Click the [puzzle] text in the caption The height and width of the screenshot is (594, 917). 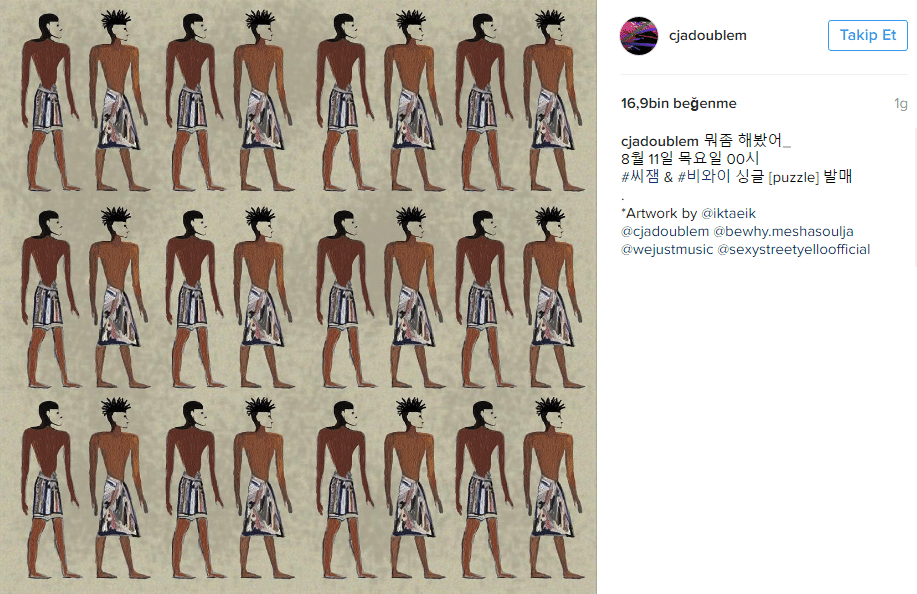tap(794, 177)
